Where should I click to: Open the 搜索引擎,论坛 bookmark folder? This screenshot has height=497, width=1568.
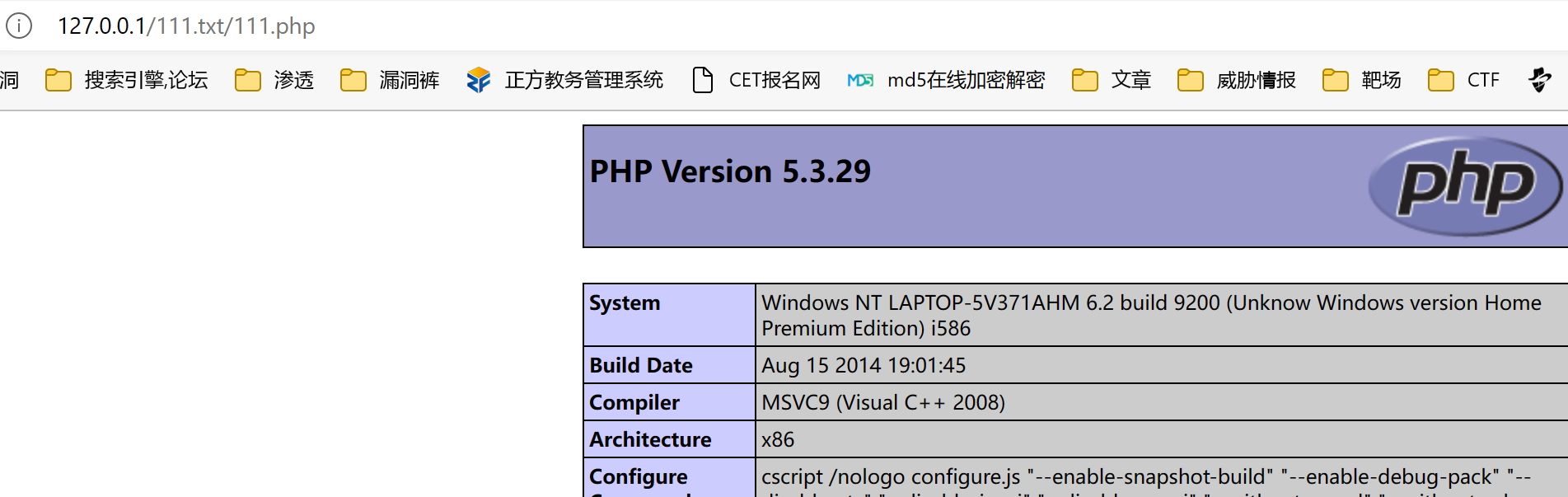click(x=126, y=80)
